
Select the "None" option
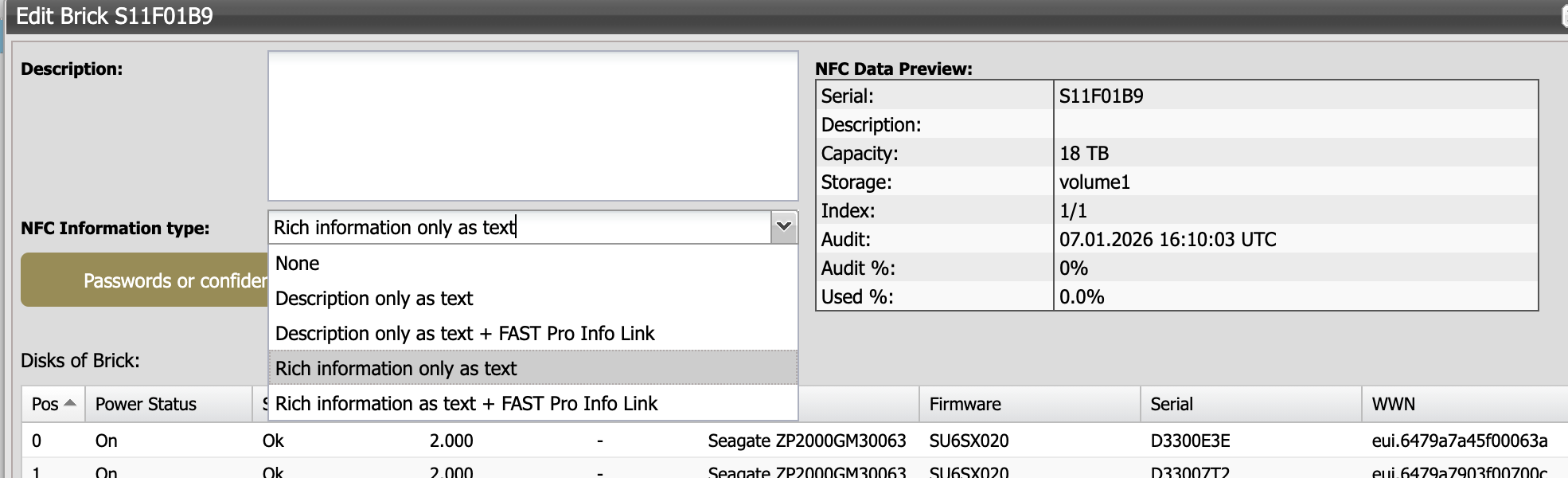coord(298,264)
